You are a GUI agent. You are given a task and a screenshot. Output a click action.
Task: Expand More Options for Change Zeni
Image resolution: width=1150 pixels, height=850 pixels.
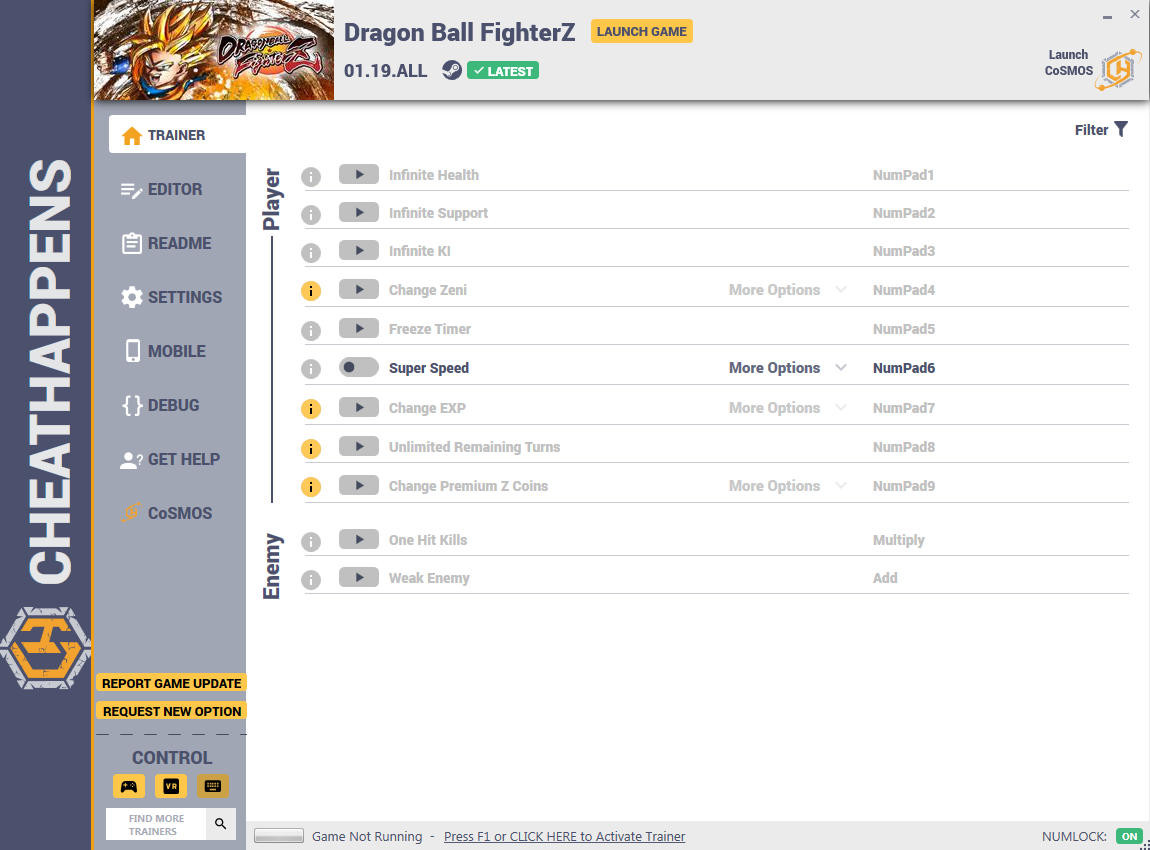coord(787,290)
